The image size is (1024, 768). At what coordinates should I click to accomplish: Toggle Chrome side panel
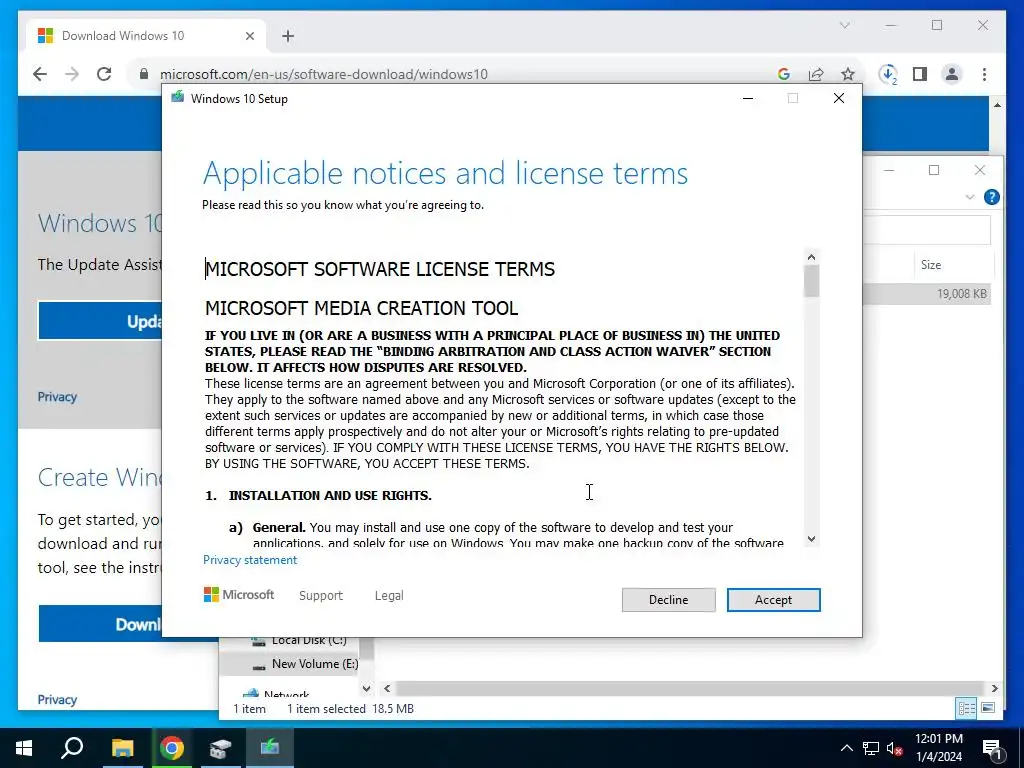pos(920,74)
